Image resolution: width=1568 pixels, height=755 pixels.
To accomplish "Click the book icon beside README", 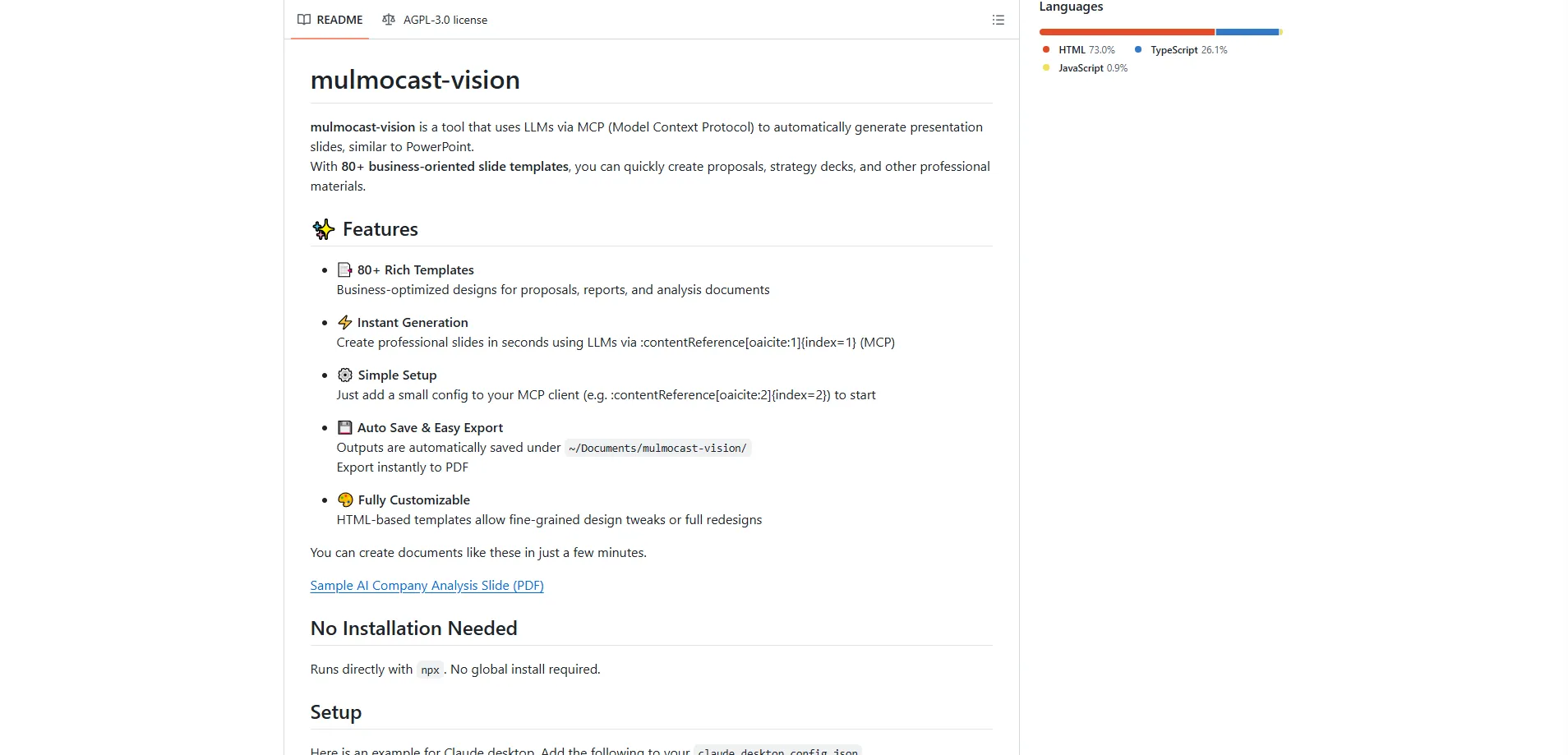I will 304,19.
